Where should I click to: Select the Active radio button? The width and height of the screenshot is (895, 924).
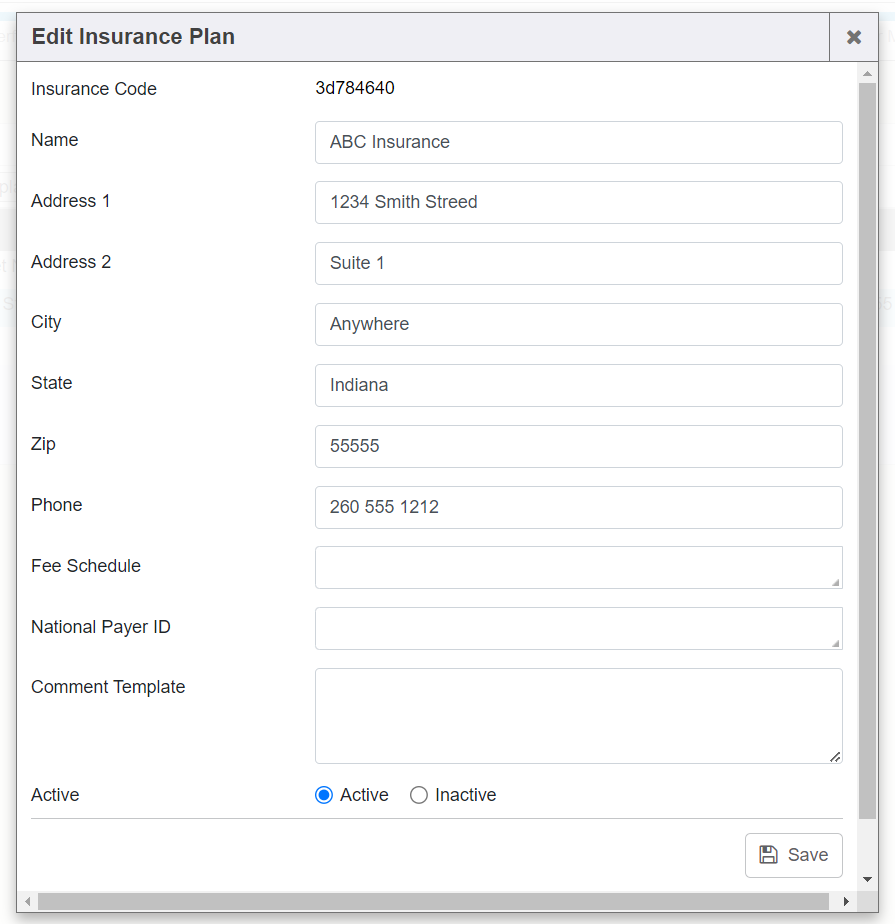(324, 795)
